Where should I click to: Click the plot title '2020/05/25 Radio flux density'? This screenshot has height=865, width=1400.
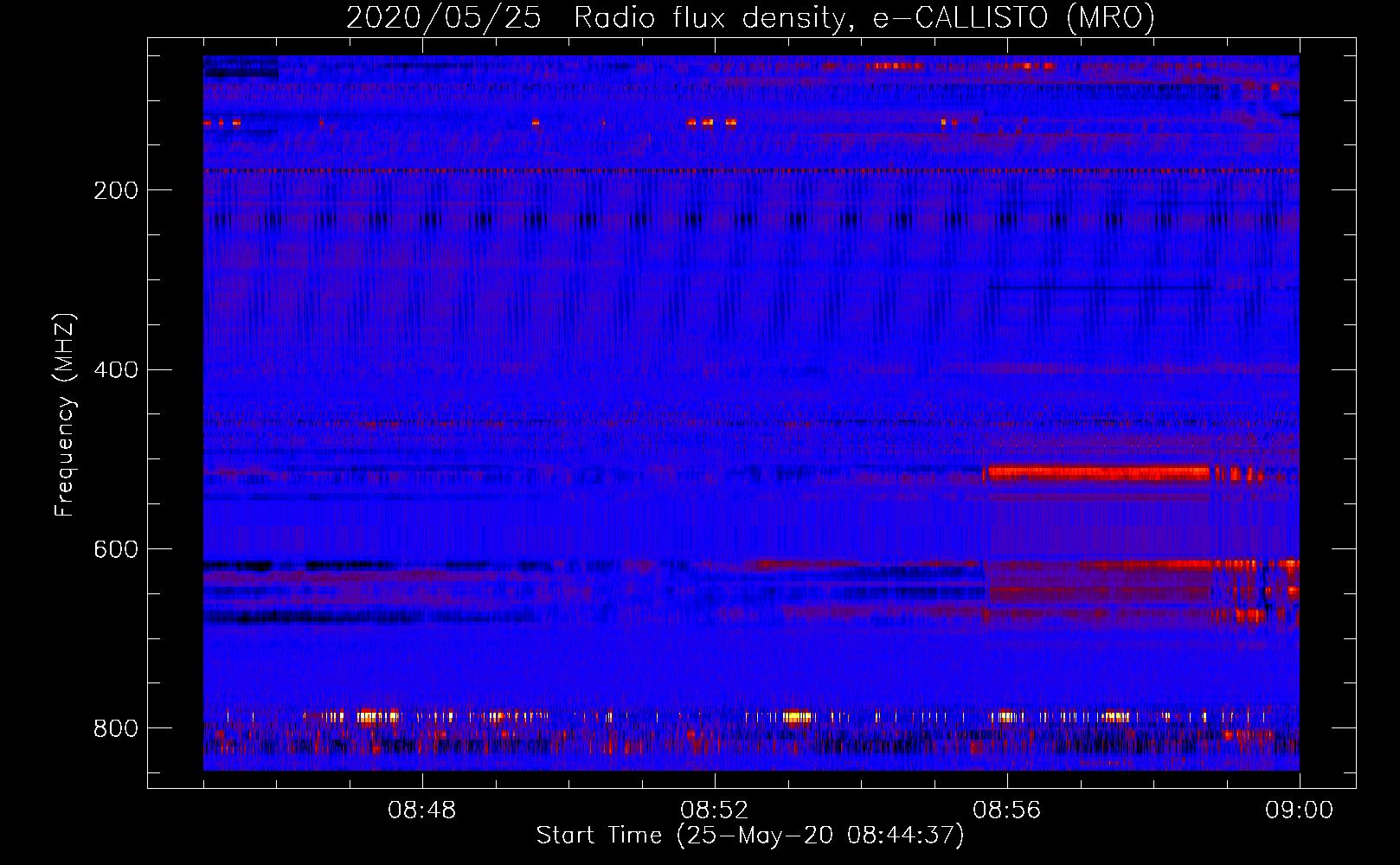click(x=750, y=17)
